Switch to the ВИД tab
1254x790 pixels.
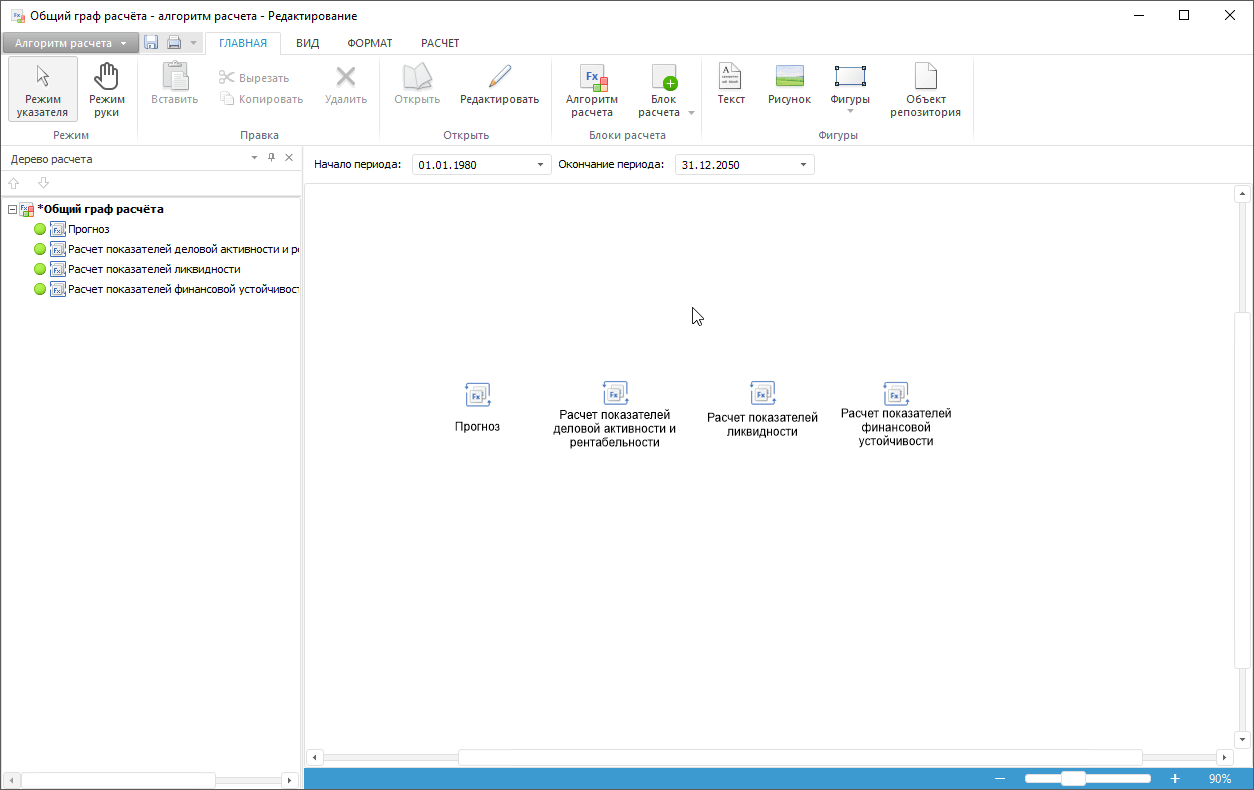(308, 43)
